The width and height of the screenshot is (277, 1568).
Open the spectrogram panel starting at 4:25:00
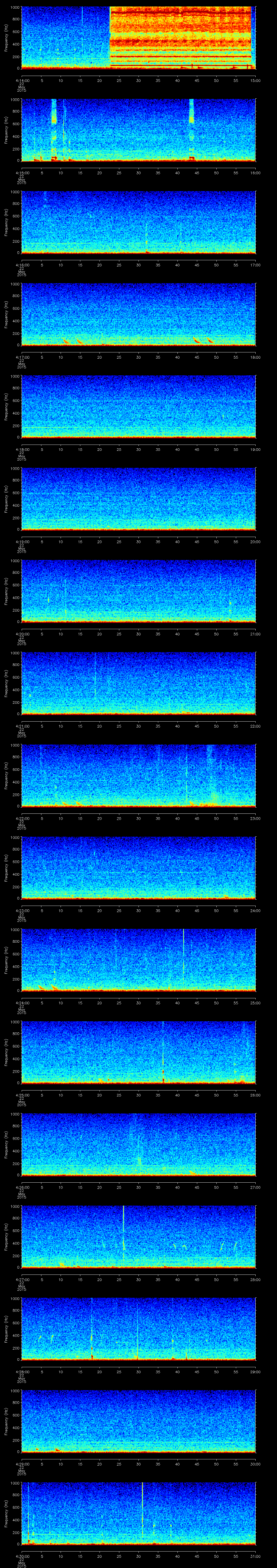138,1052
